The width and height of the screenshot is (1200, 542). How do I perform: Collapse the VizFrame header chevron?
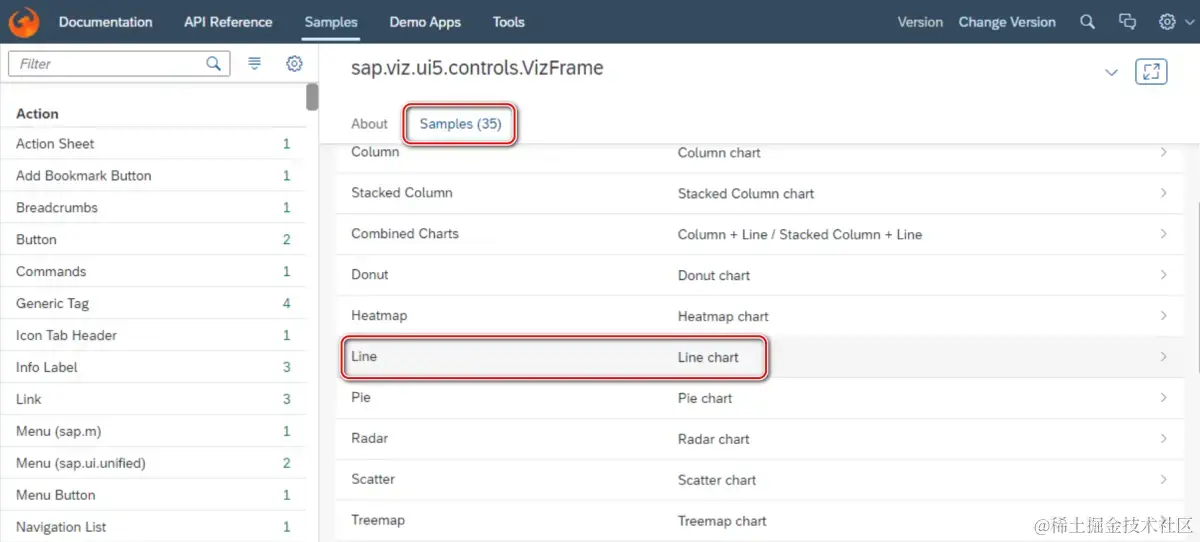pyautogui.click(x=1111, y=72)
